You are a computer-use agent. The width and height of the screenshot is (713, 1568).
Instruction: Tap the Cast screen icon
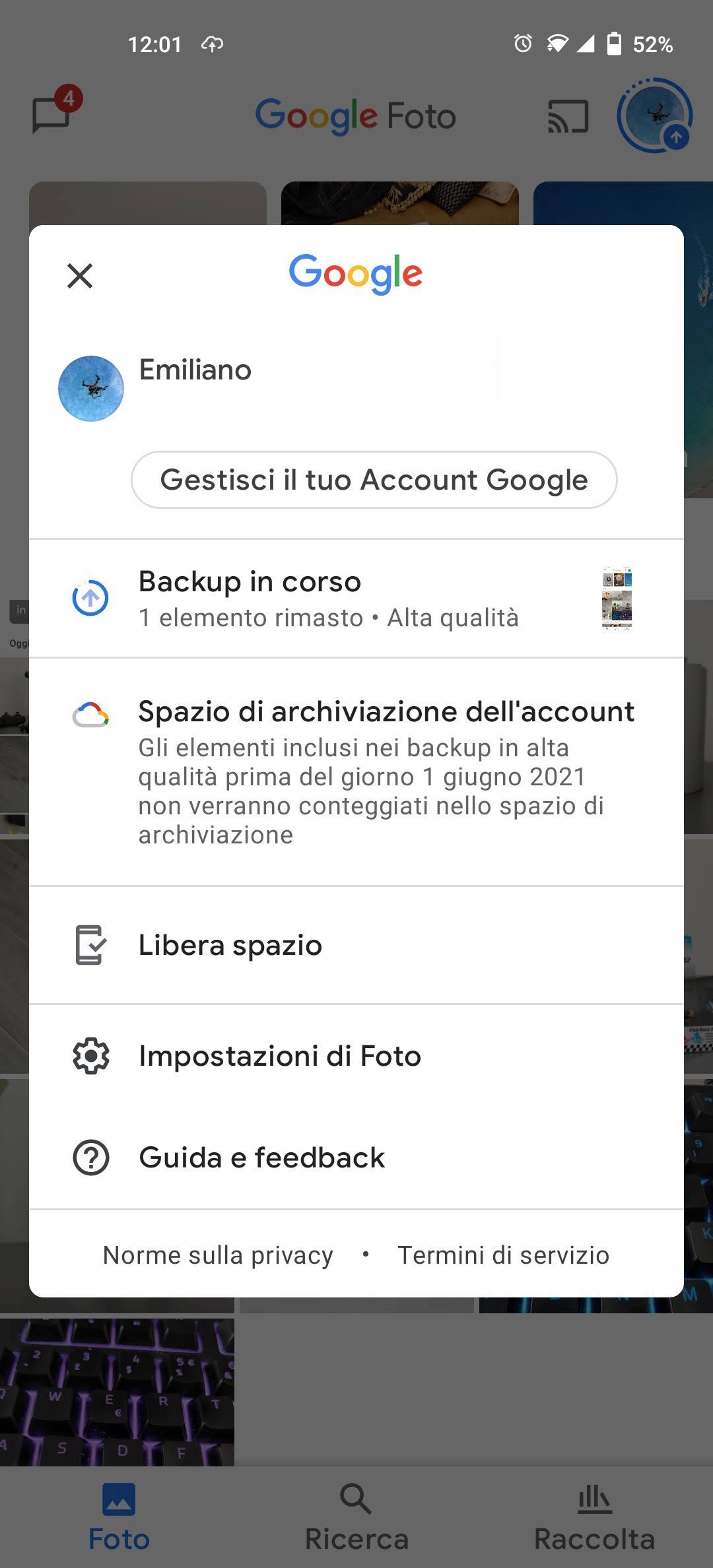568,116
